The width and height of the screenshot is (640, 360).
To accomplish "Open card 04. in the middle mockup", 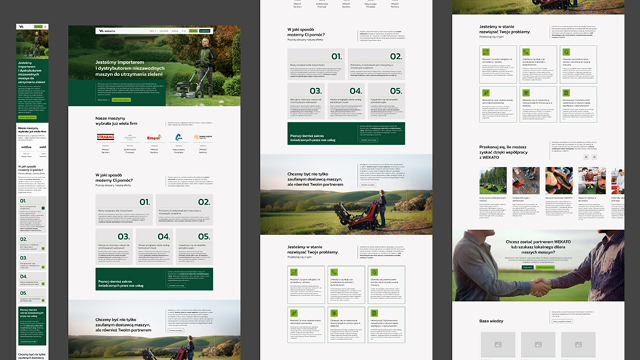I will click(346, 101).
